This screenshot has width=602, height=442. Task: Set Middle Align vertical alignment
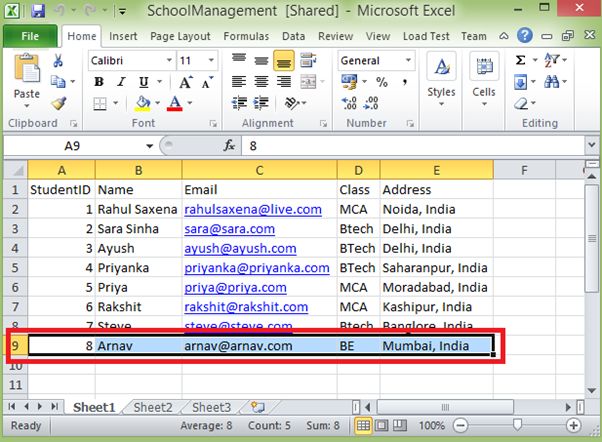click(261, 60)
